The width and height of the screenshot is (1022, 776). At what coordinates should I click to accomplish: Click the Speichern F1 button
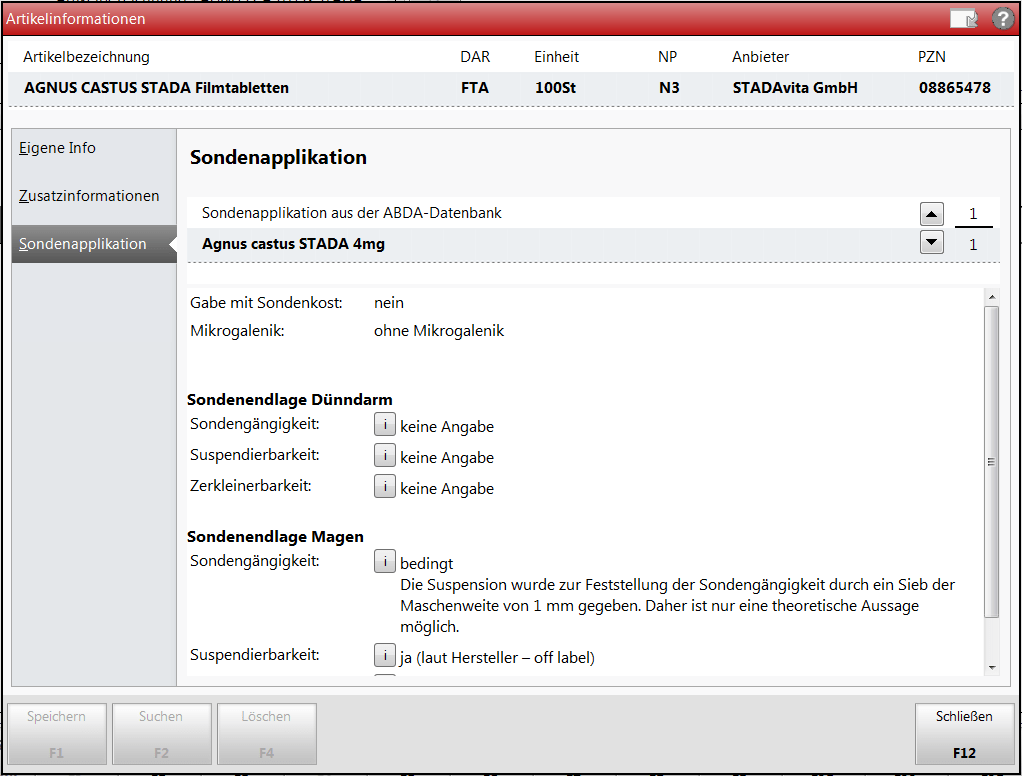(57, 734)
